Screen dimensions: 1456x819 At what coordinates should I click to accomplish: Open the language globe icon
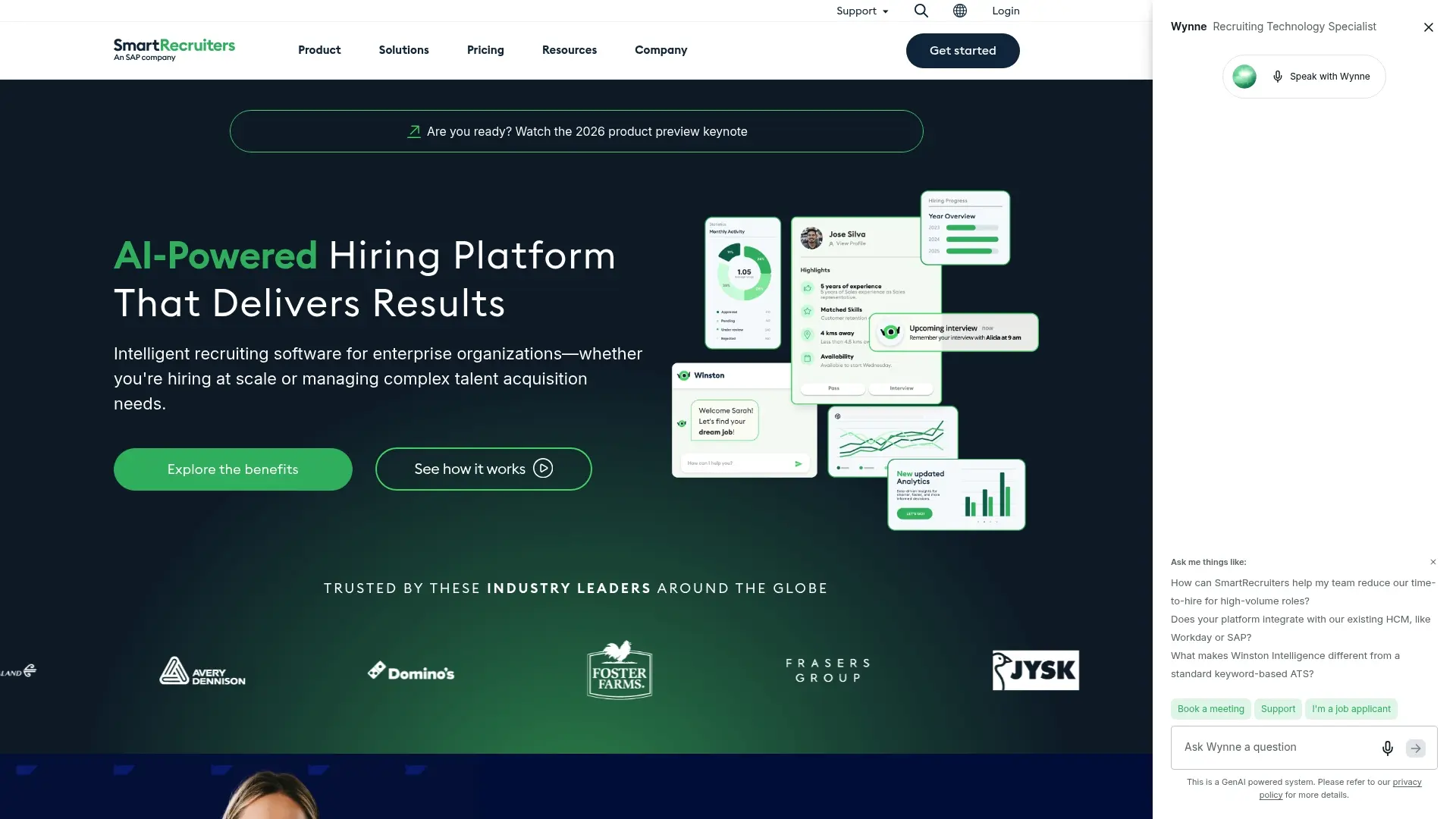point(960,11)
